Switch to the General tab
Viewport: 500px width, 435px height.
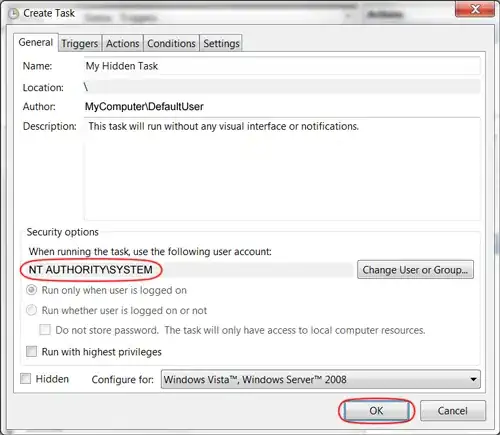point(36,42)
